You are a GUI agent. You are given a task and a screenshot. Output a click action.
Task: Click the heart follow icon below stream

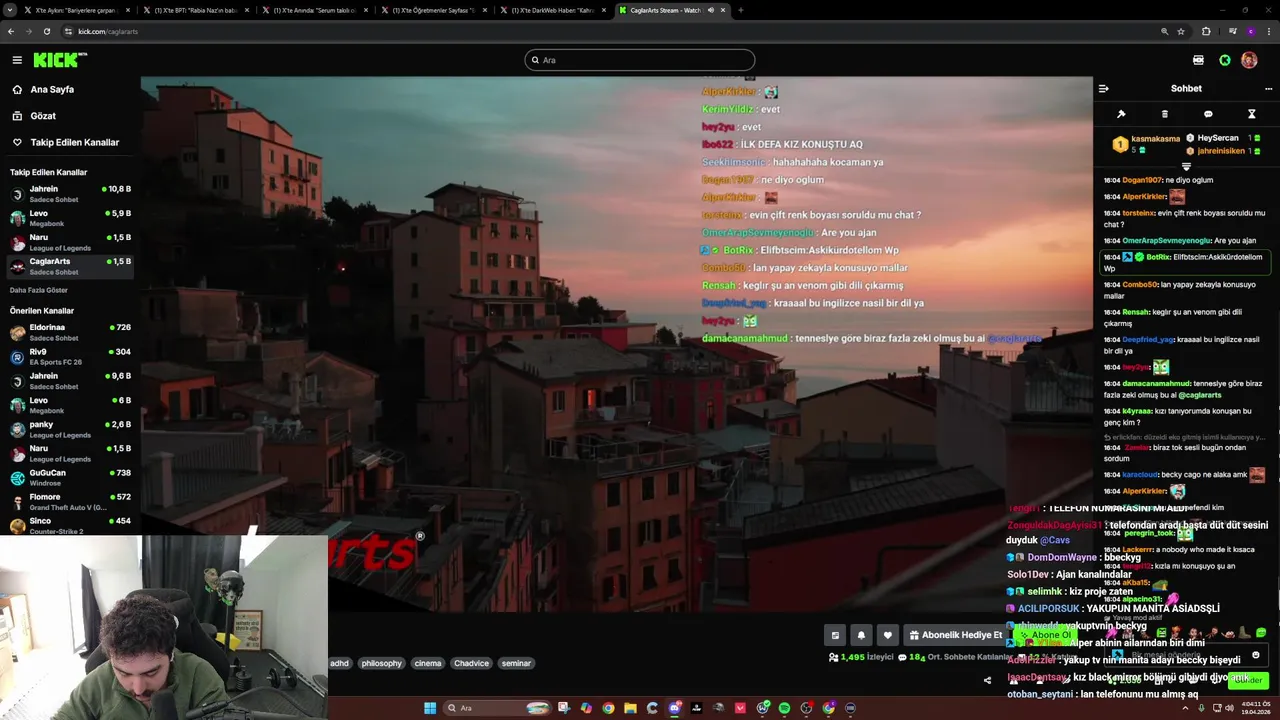click(887, 635)
